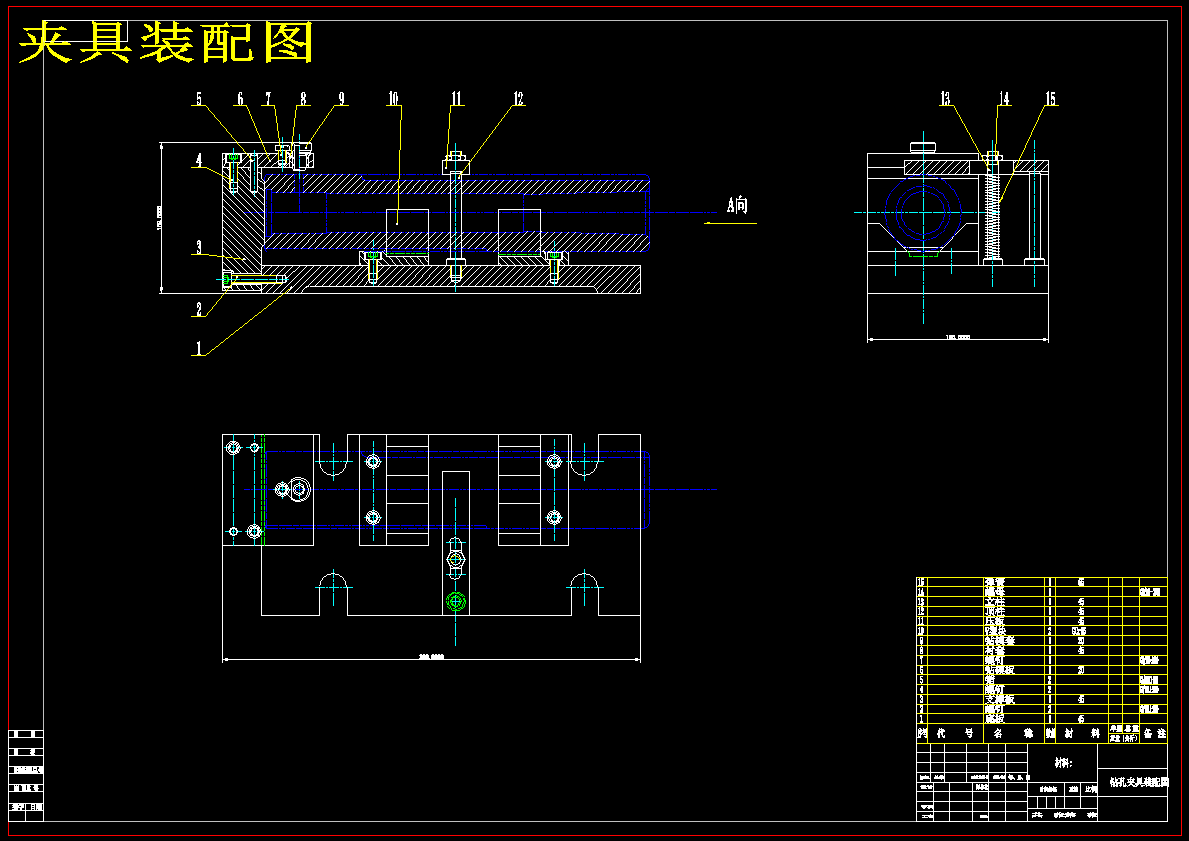The width and height of the screenshot is (1189, 841).
Task: Select balloon number 12 above the front view
Action: [x=519, y=99]
